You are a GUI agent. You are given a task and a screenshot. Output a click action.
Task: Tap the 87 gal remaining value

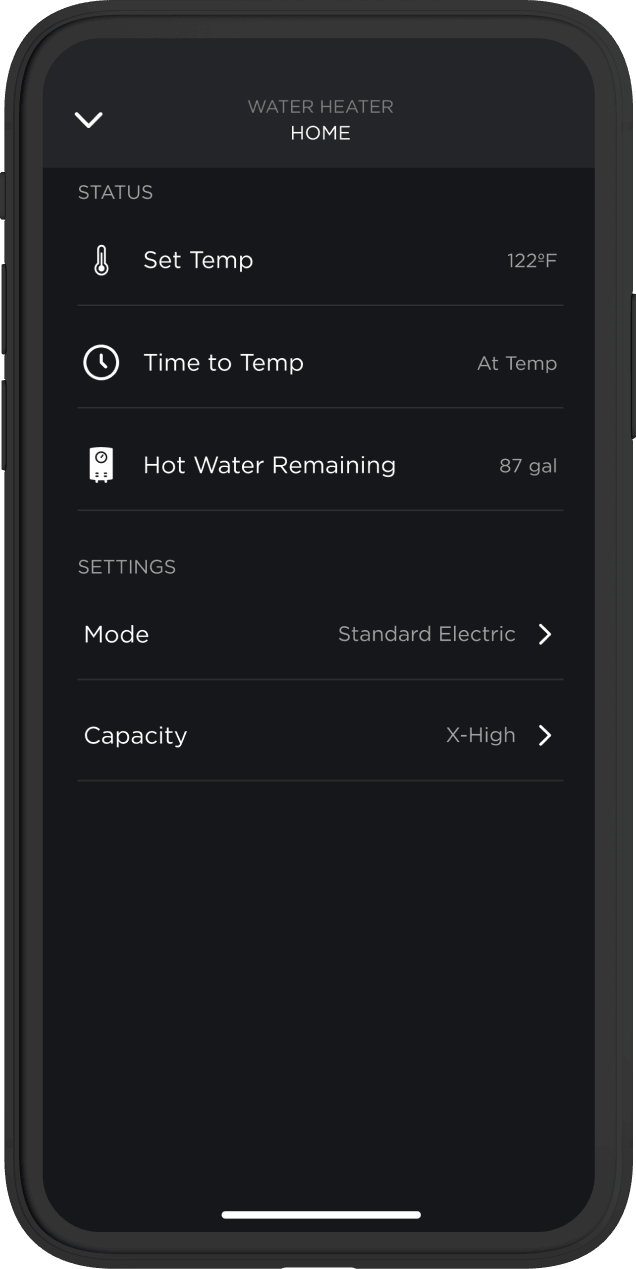(528, 466)
